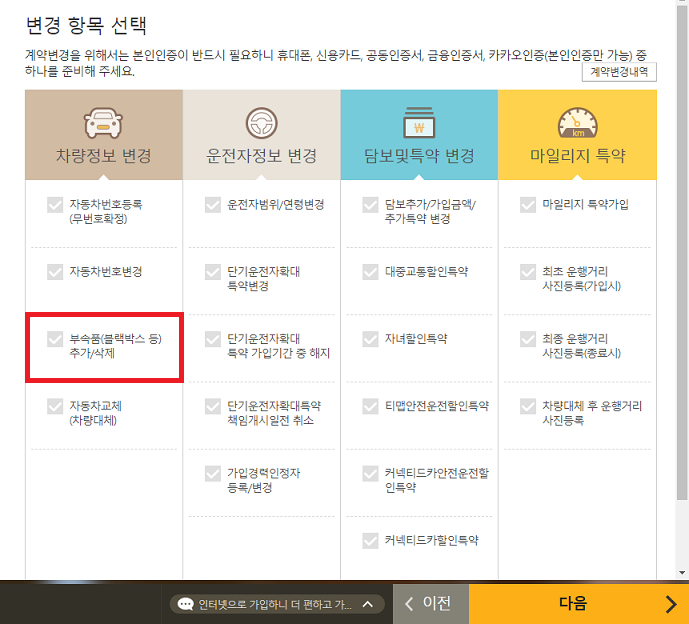Check 최초 운행거리 사진등록(가입시) checkbox
This screenshot has width=689, height=624.
point(528,272)
